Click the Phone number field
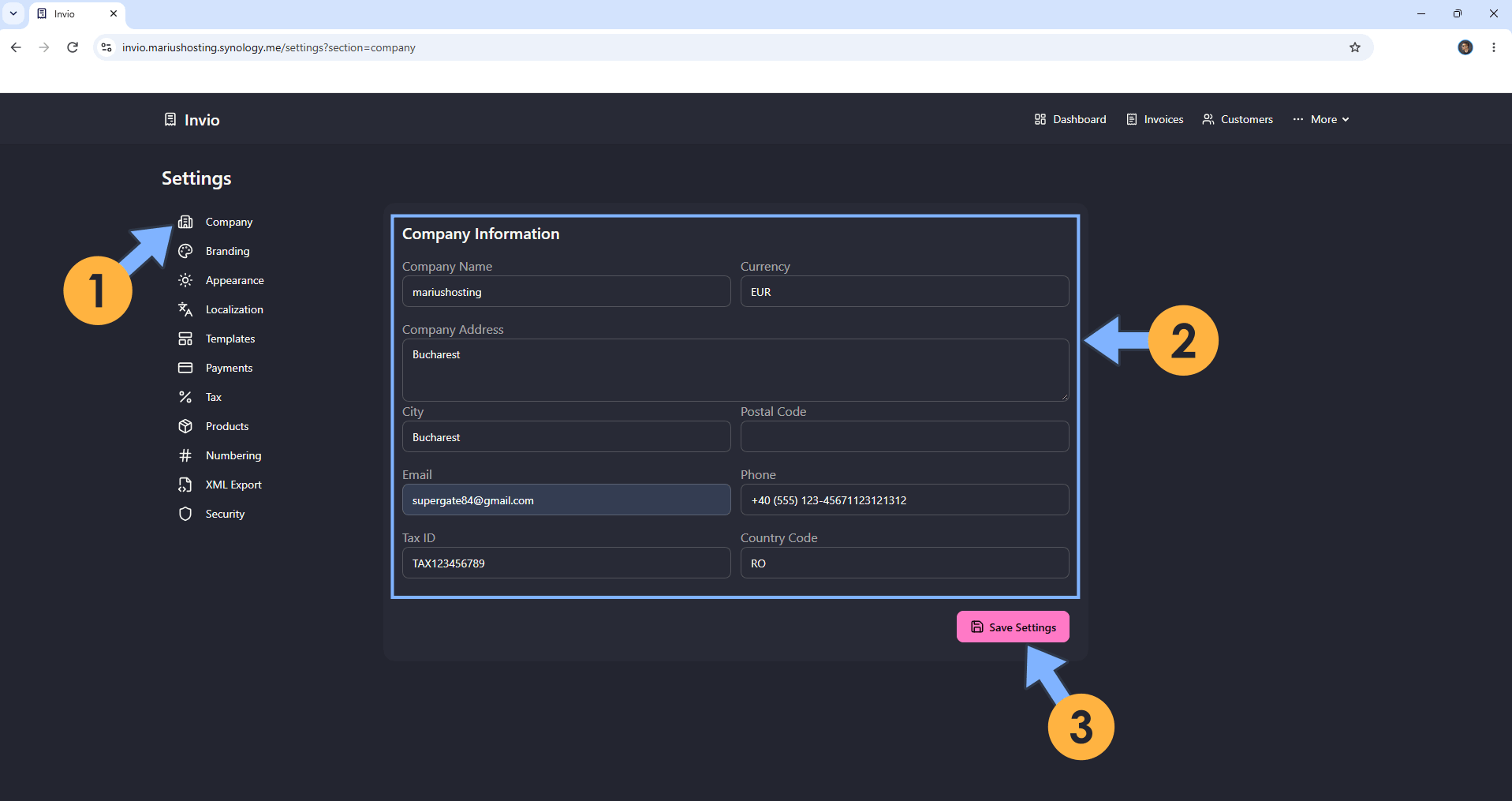The image size is (1512, 801). (x=905, y=500)
